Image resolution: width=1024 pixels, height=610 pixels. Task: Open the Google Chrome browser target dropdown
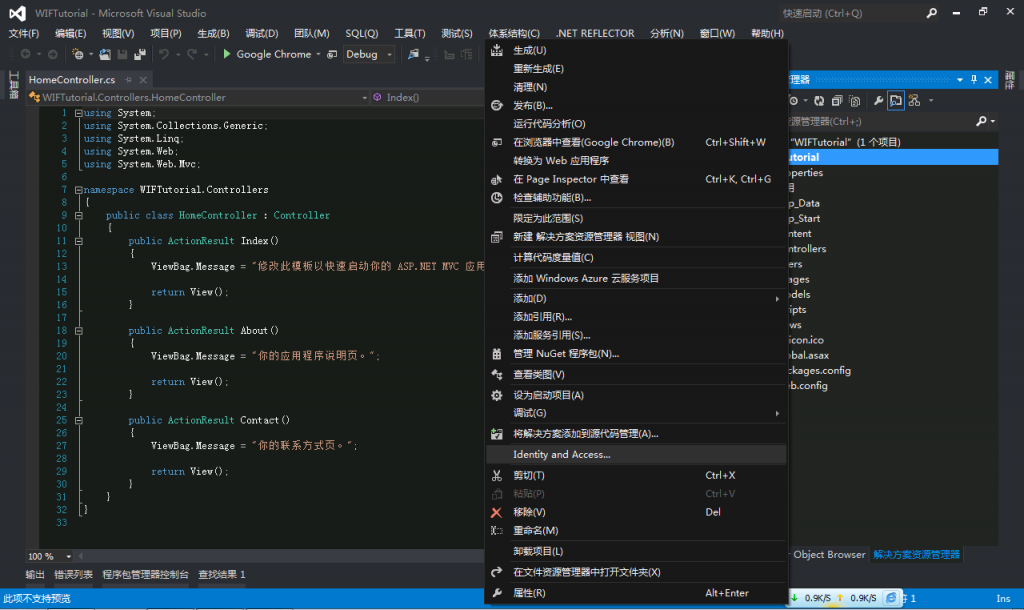click(318, 55)
